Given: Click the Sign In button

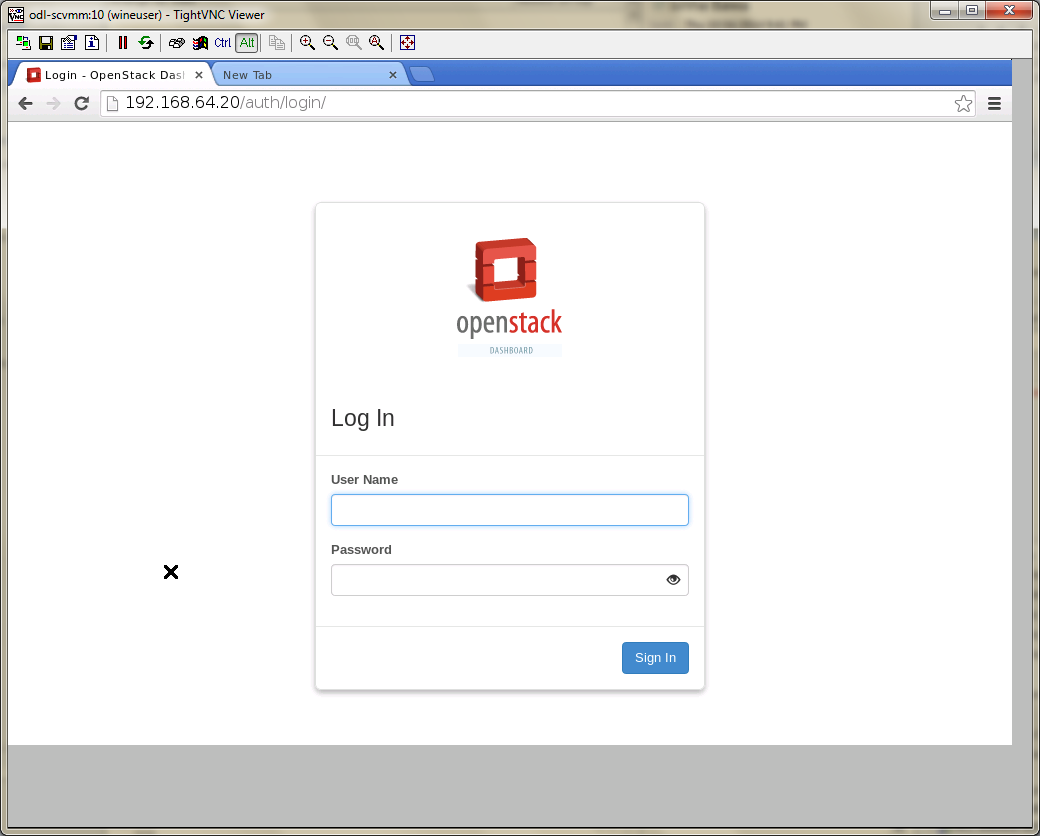Looking at the screenshot, I should pyautogui.click(x=655, y=658).
